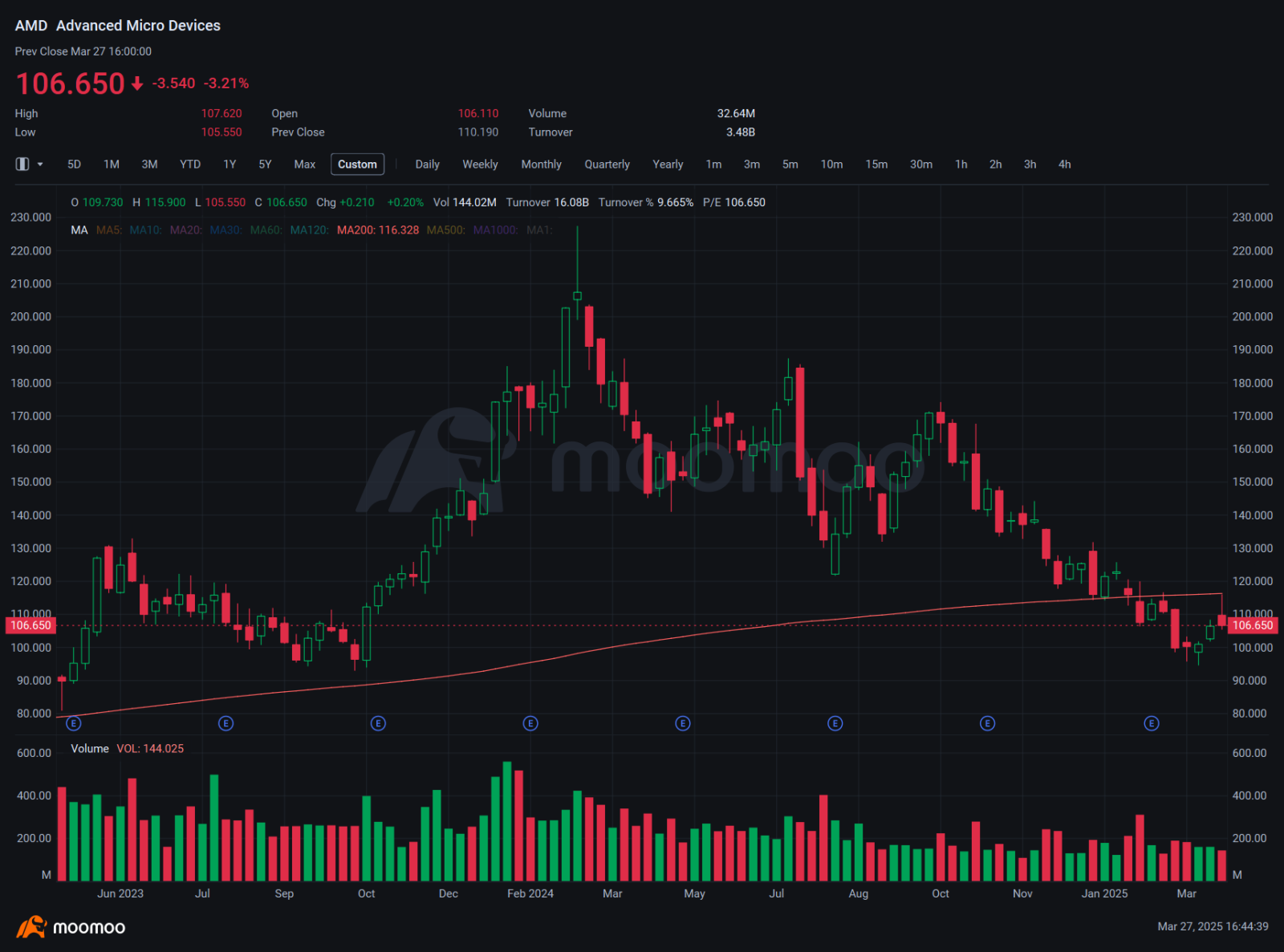Click the earnings marker near Jun 2023
Viewport: 1284px width, 952px height.
tap(74, 724)
